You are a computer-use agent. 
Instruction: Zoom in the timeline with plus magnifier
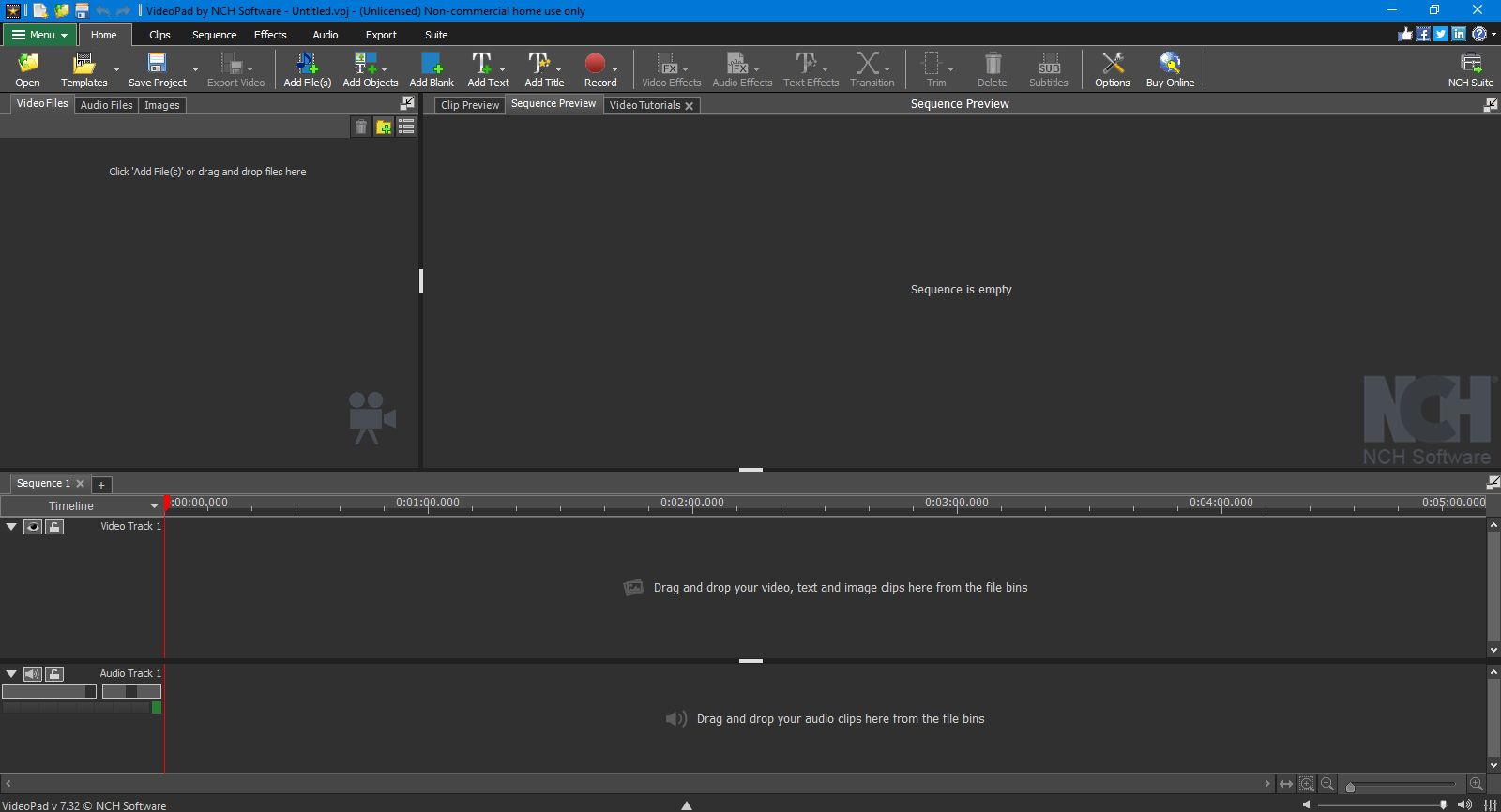pyautogui.click(x=1477, y=784)
